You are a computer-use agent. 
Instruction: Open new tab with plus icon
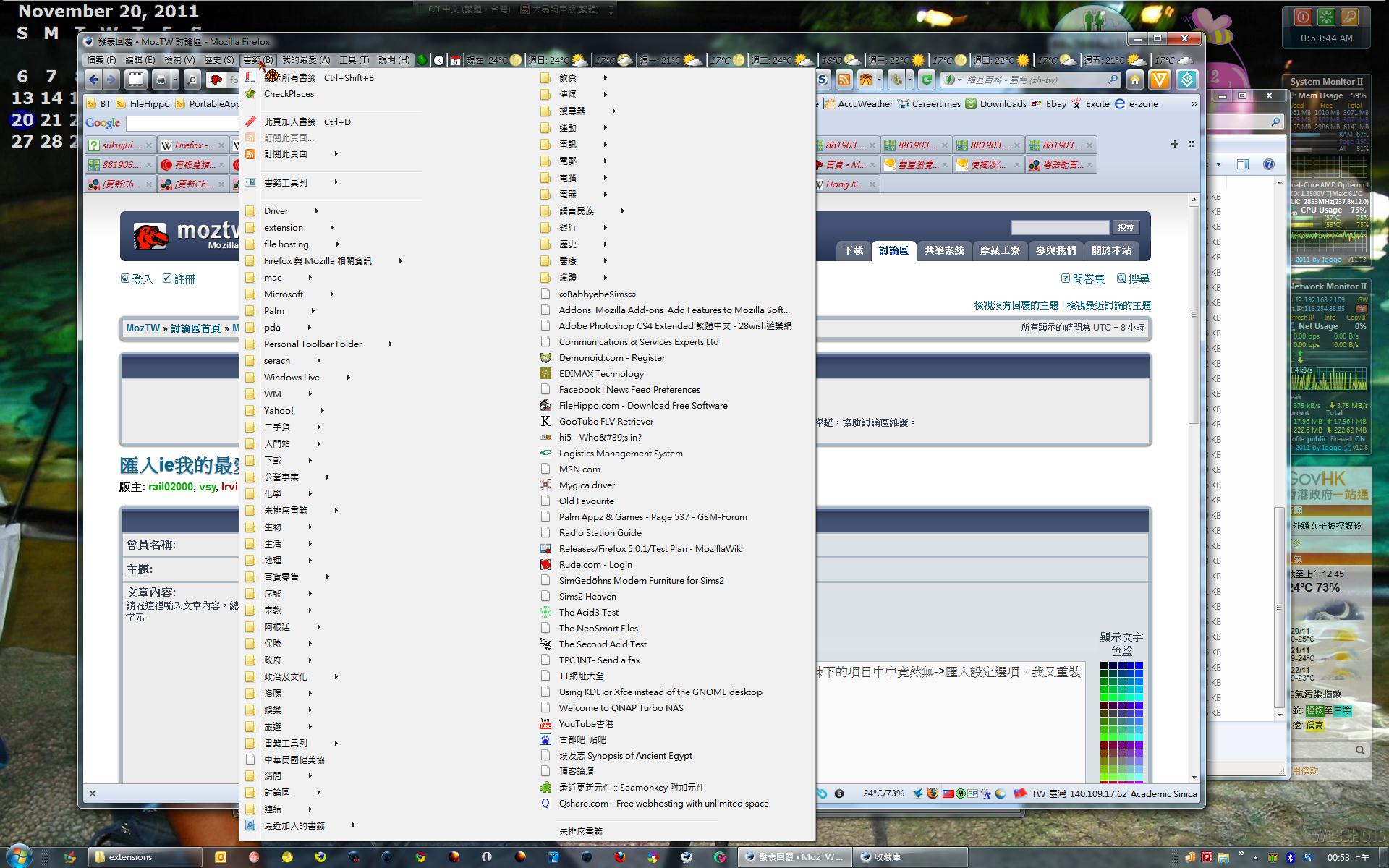(1174, 144)
